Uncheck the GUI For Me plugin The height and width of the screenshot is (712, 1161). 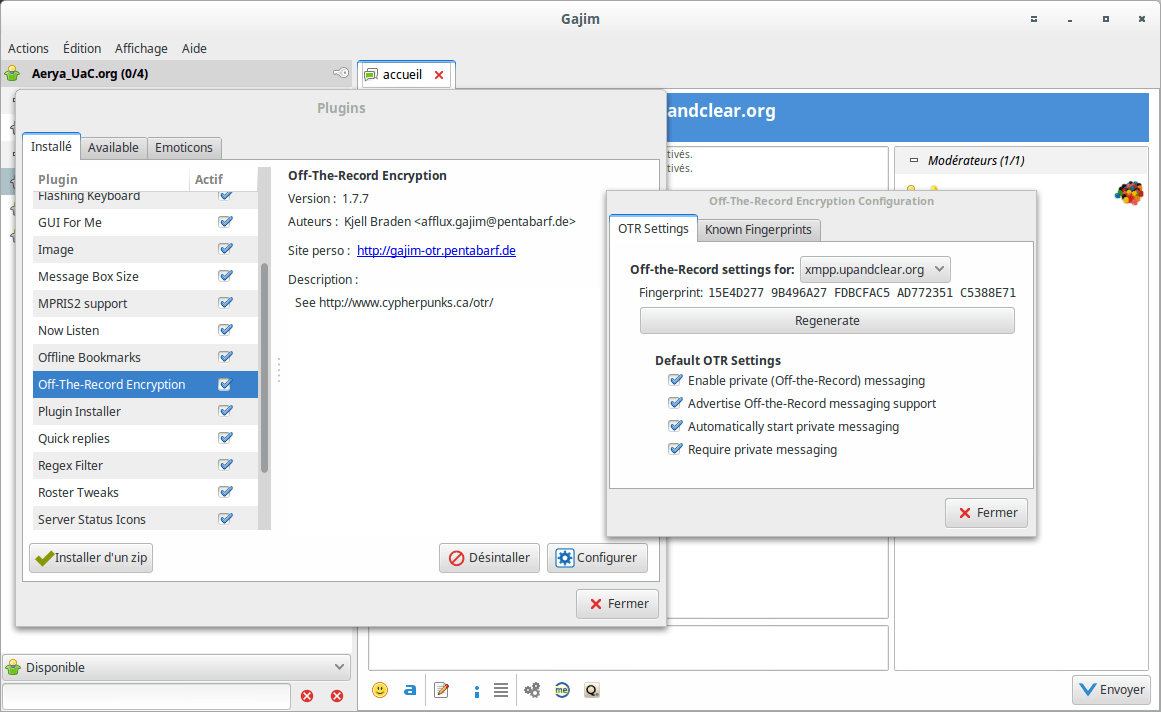click(x=226, y=222)
